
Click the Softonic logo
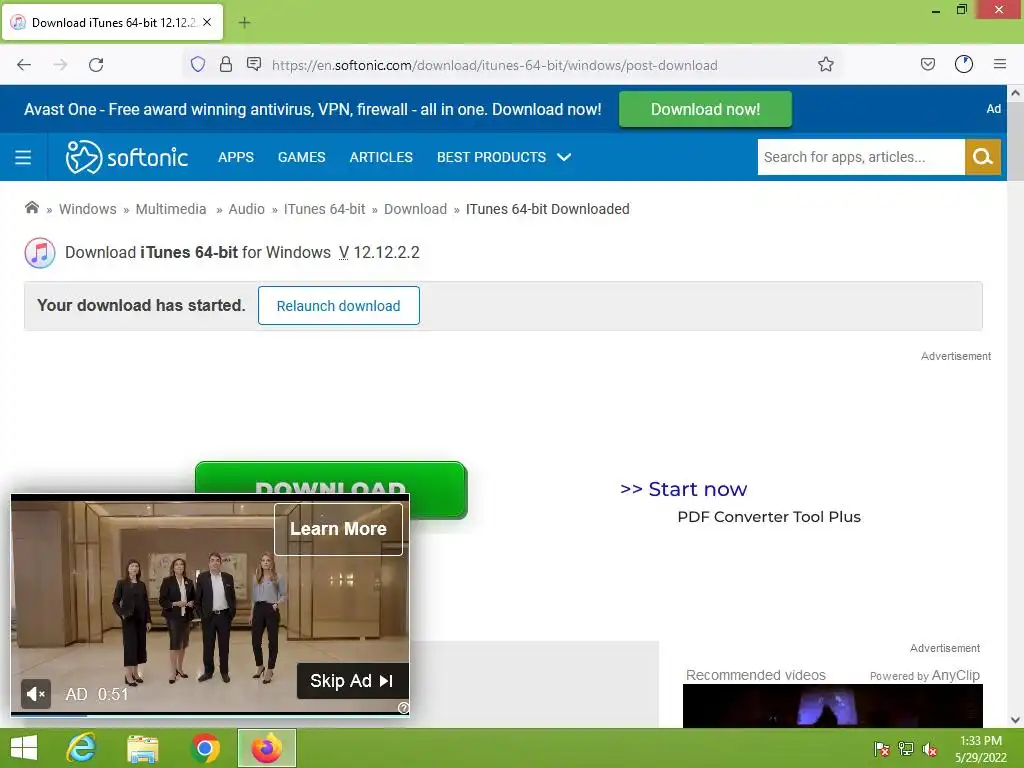click(x=127, y=157)
